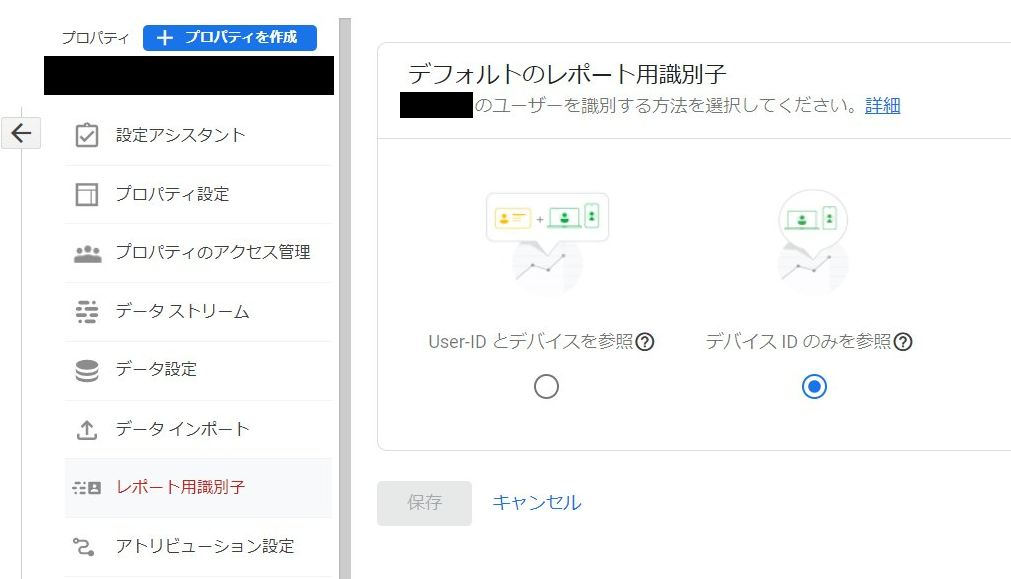This screenshot has width=1011, height=579.
Task: Click the データインポート upload icon
Action: pos(87,430)
